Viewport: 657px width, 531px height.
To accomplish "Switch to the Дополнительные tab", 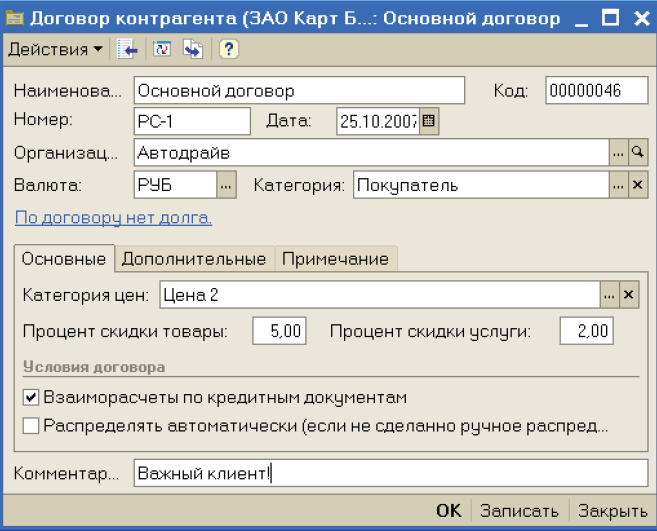I will [194, 259].
